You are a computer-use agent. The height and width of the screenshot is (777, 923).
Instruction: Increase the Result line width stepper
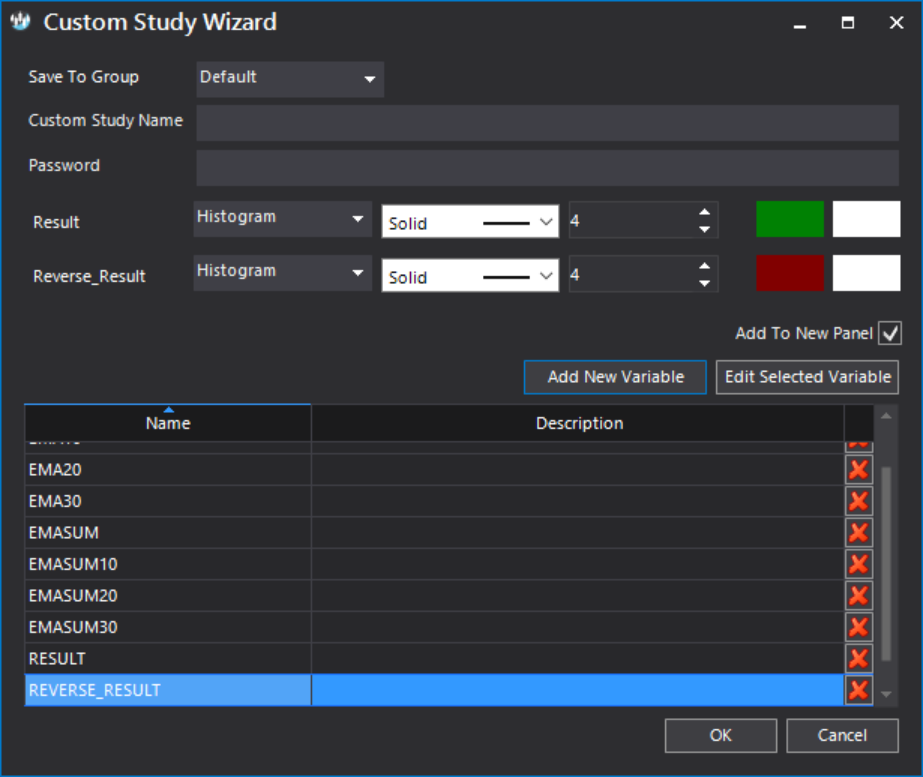tap(705, 212)
